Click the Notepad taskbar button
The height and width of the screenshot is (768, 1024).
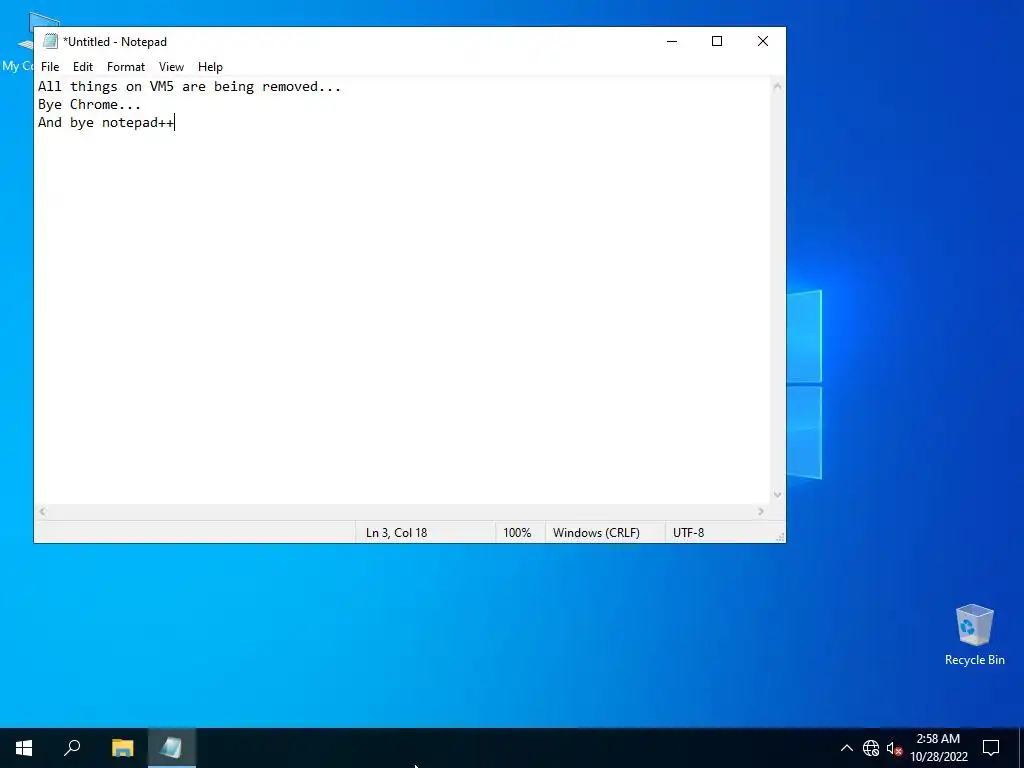[171, 748]
